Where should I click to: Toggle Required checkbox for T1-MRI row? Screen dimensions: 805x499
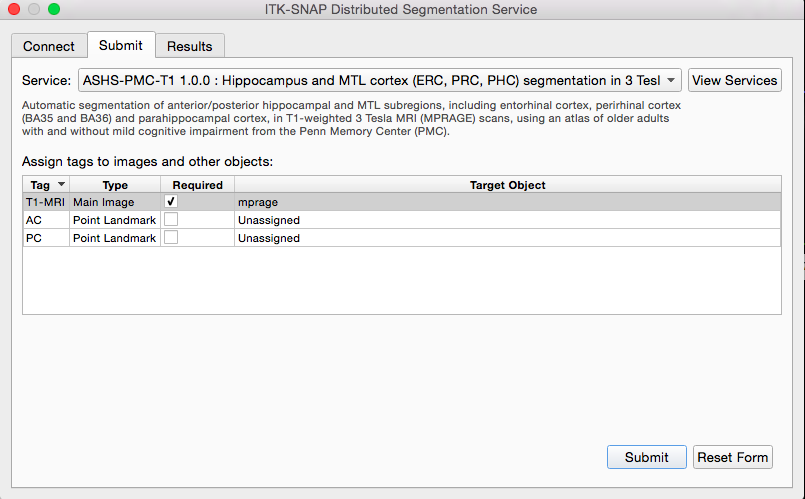pos(171,202)
